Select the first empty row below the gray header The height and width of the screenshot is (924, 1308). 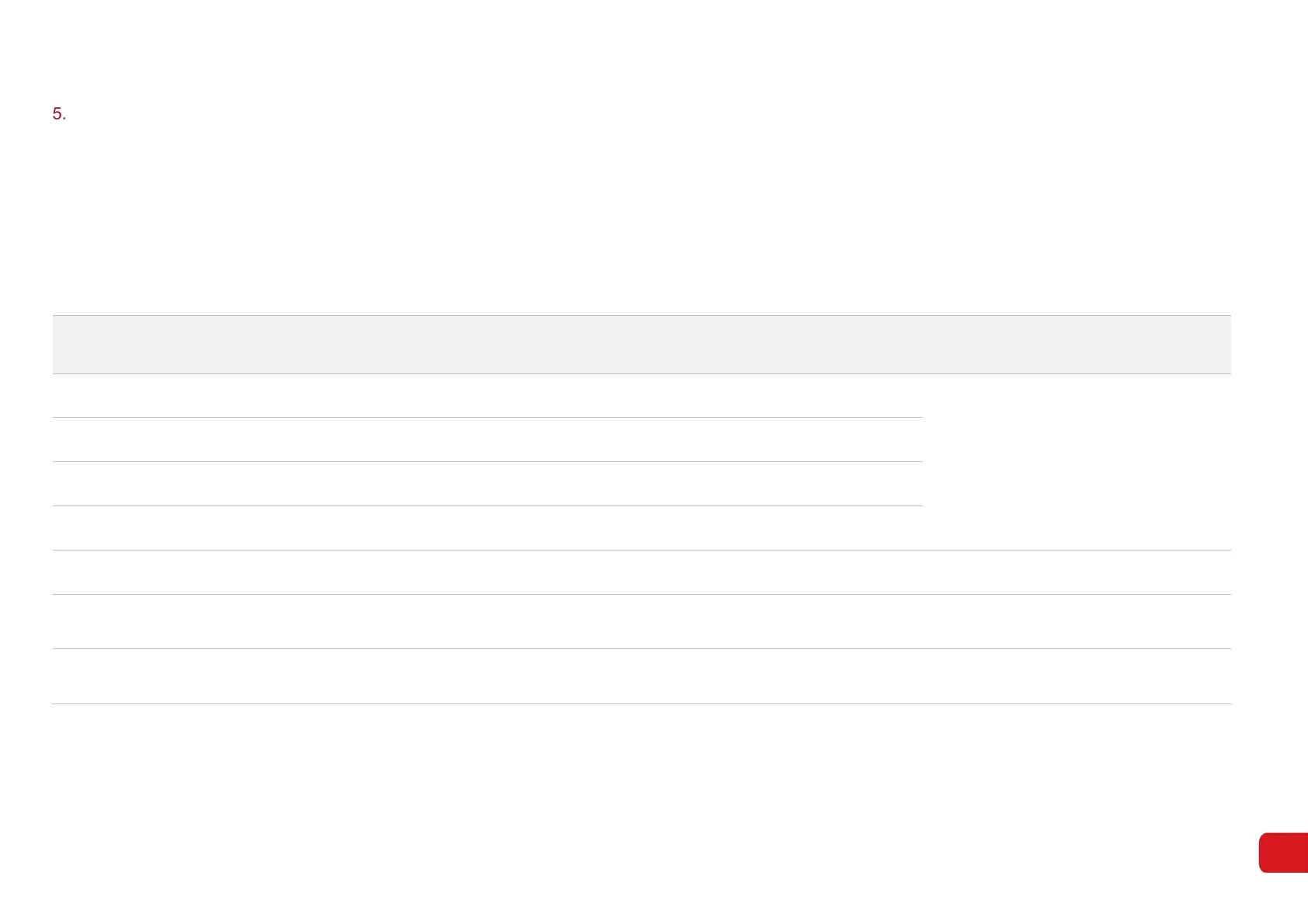coord(487,396)
